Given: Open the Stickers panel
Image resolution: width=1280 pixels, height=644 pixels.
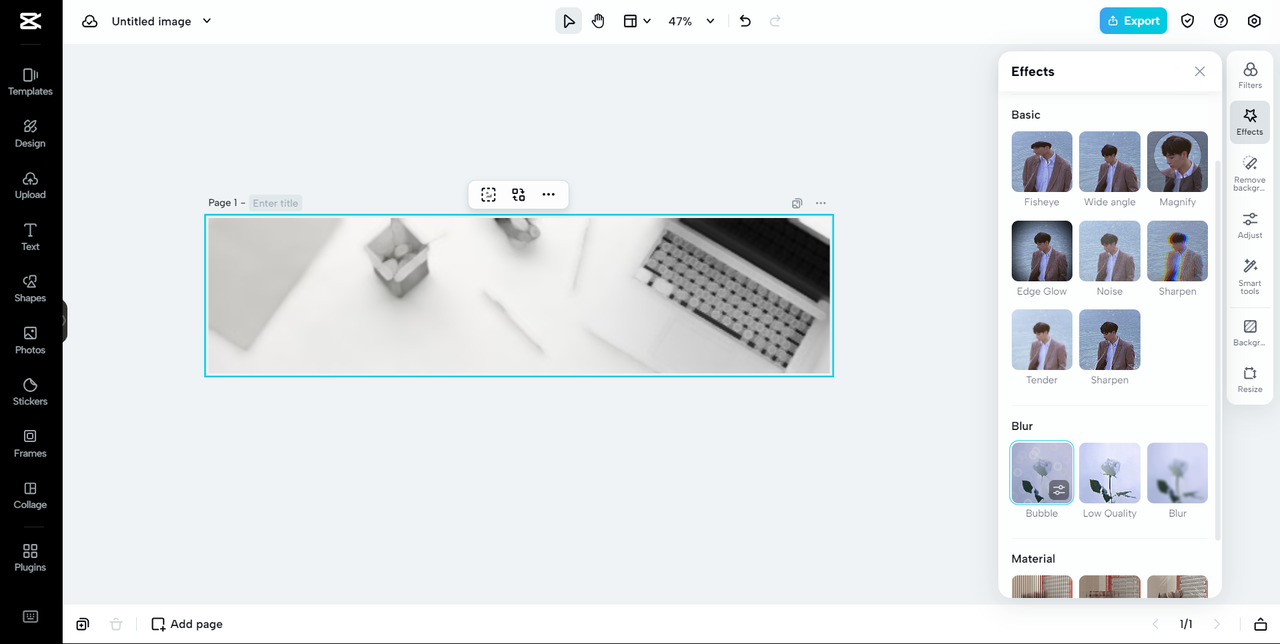Looking at the screenshot, I should (30, 392).
